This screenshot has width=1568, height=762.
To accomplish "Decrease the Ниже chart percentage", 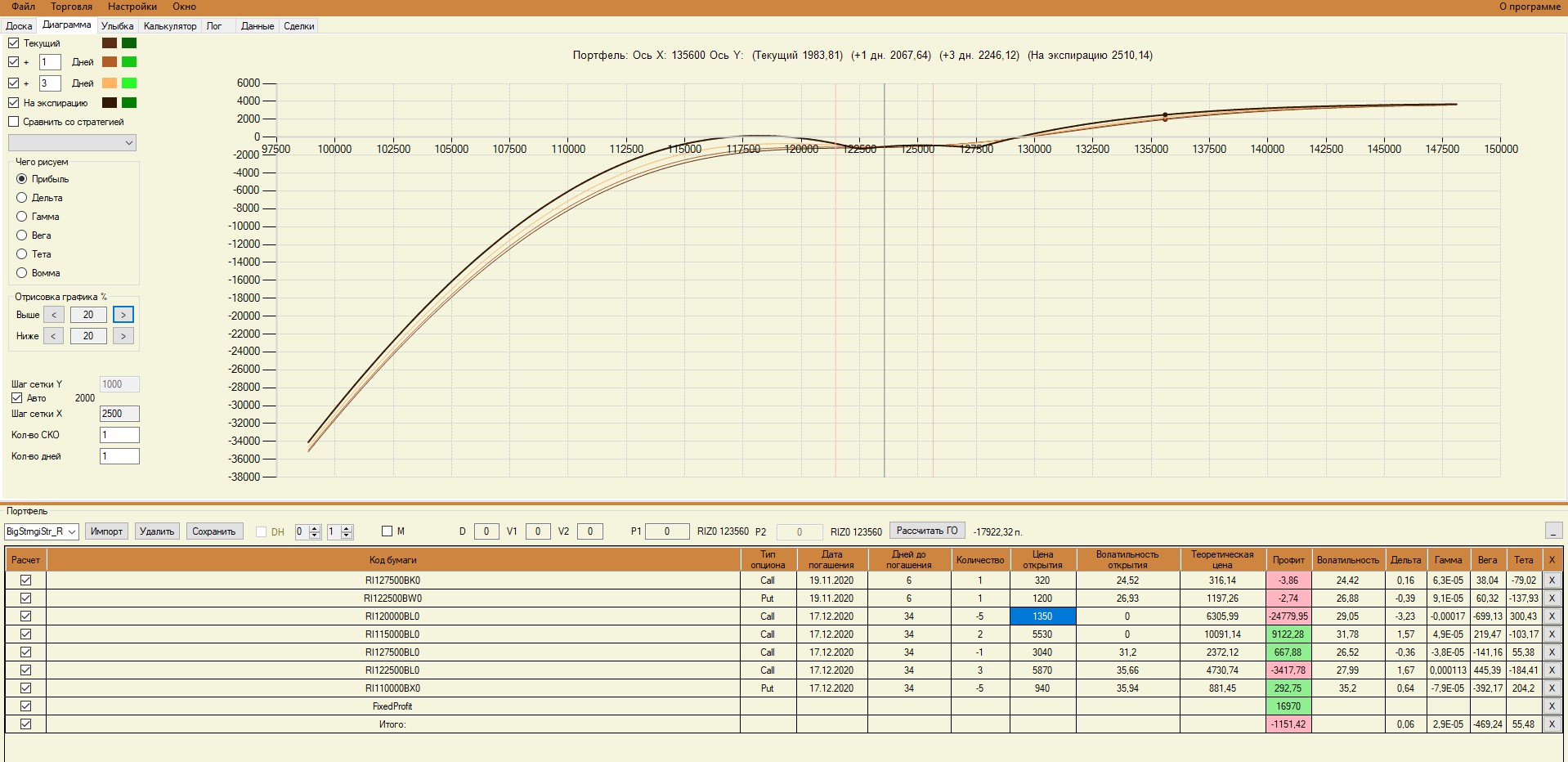I will point(54,336).
